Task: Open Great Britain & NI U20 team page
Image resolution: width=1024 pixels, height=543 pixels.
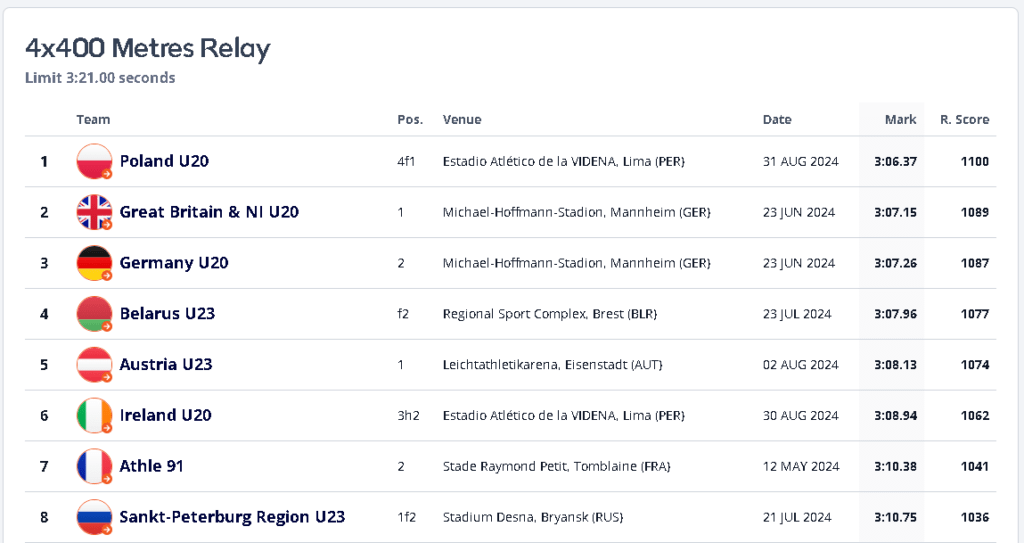Action: (x=209, y=212)
